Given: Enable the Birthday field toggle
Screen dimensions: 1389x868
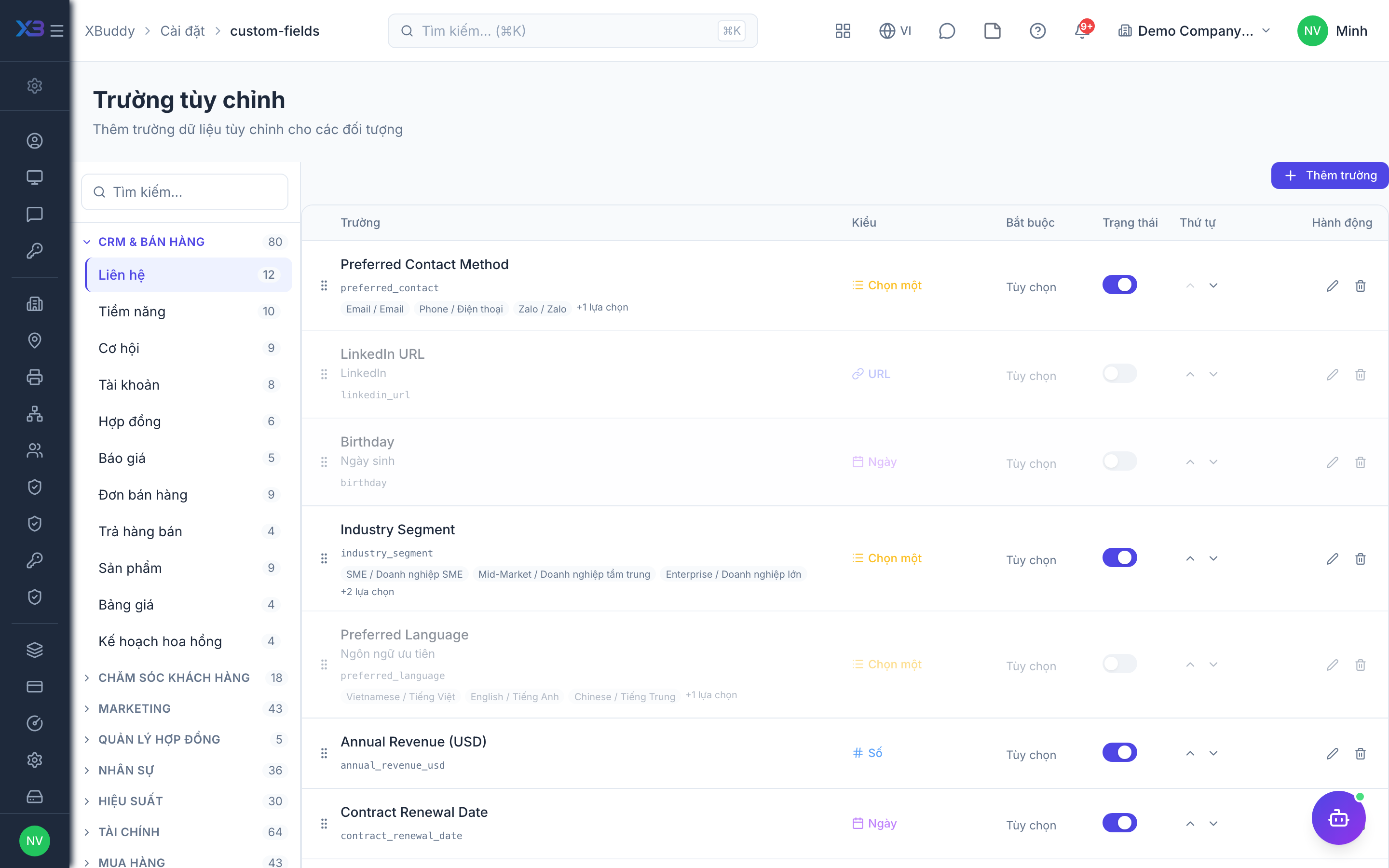Looking at the screenshot, I should pos(1119,461).
